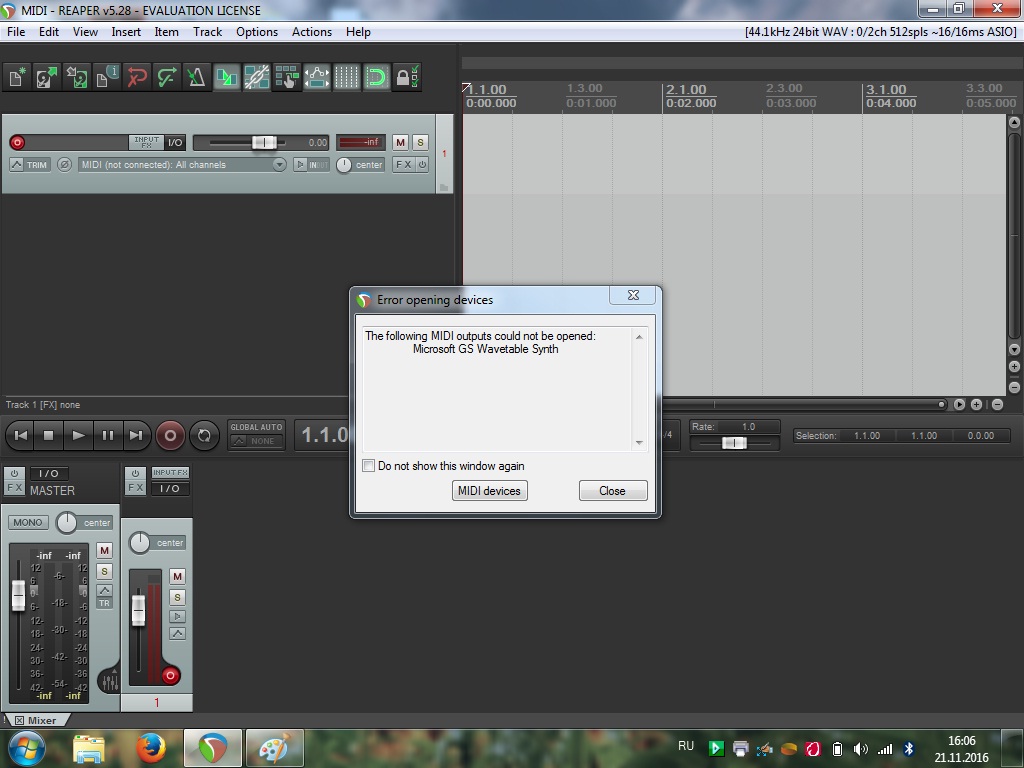Mute the MASTER mixer channel
The height and width of the screenshot is (768, 1024).
(x=104, y=551)
